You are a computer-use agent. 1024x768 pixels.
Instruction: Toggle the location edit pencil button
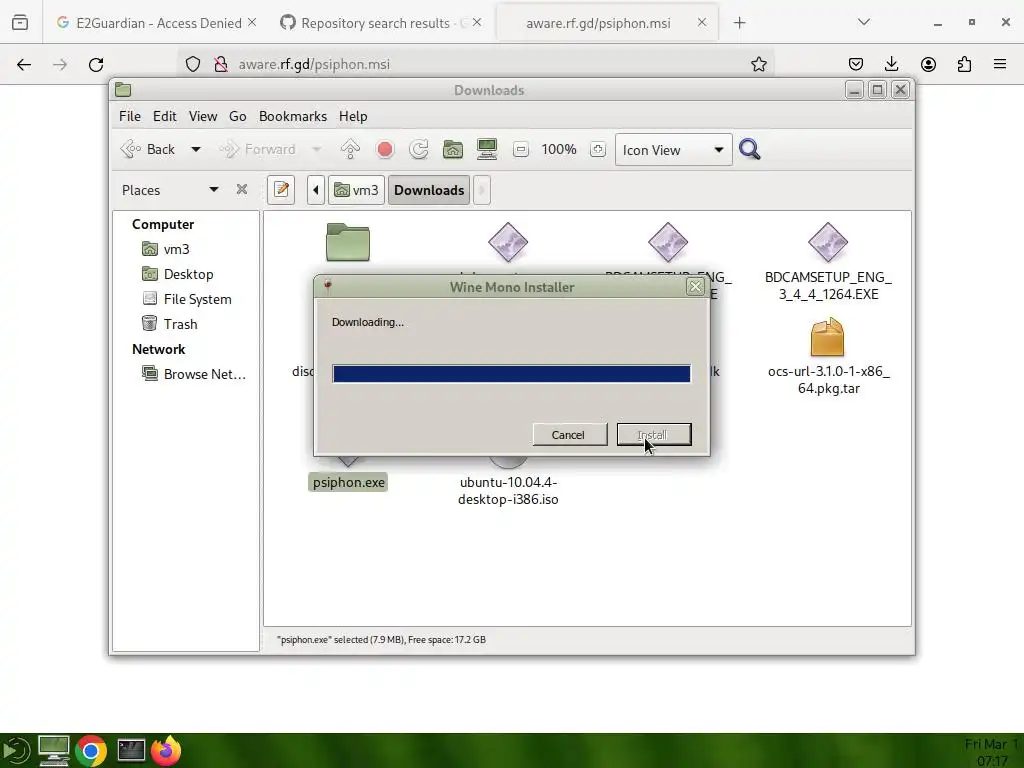point(281,190)
